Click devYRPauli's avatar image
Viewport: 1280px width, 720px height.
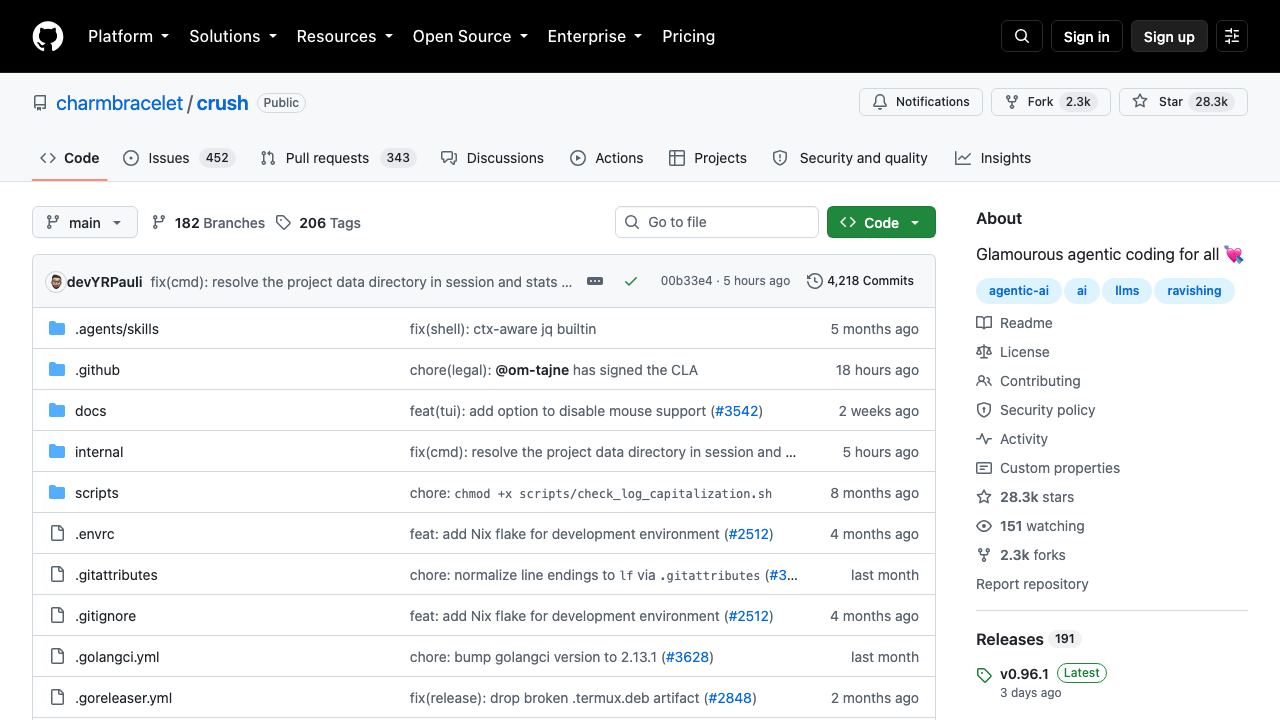click(x=55, y=282)
